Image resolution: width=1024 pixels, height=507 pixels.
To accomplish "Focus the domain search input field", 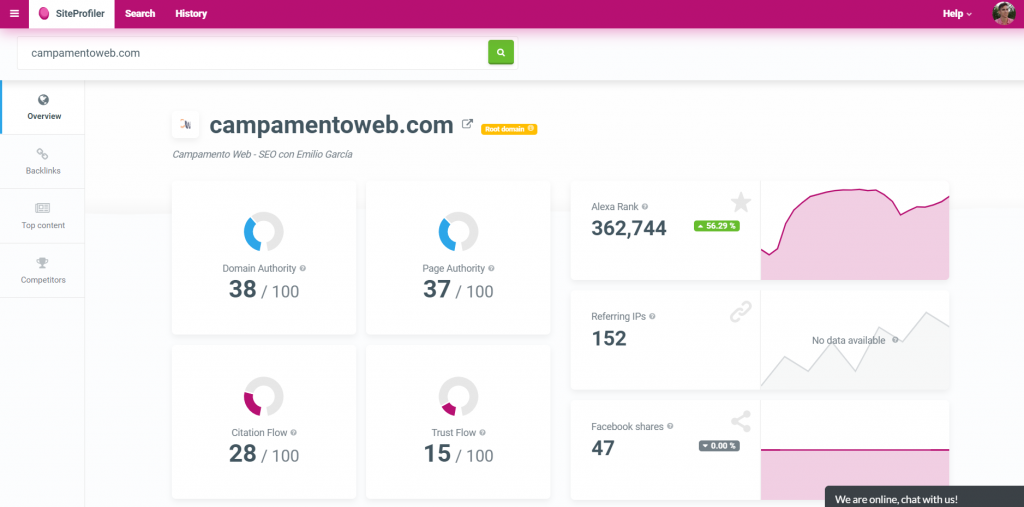I will click(x=253, y=53).
